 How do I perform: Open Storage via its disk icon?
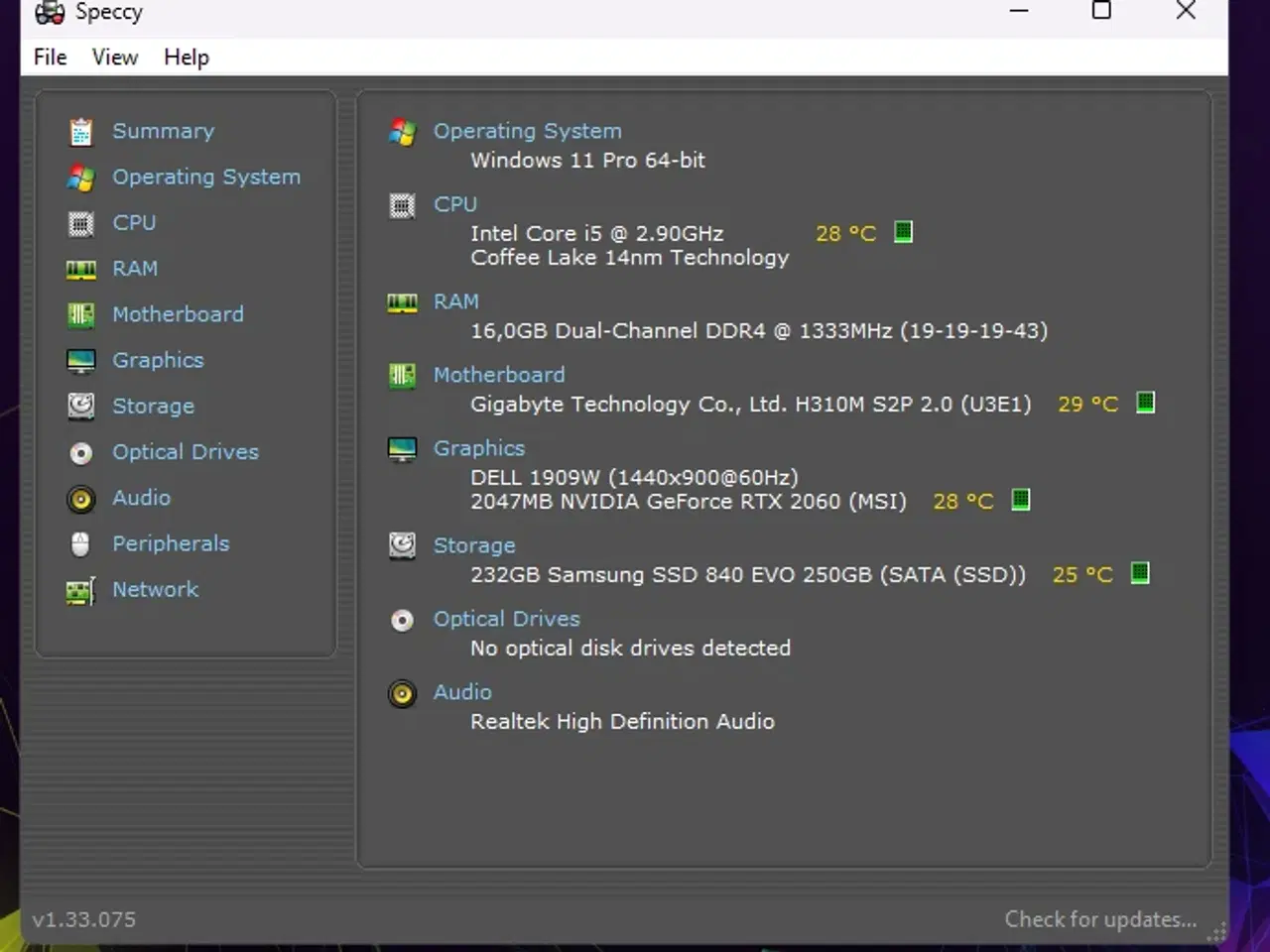pyautogui.click(x=80, y=406)
